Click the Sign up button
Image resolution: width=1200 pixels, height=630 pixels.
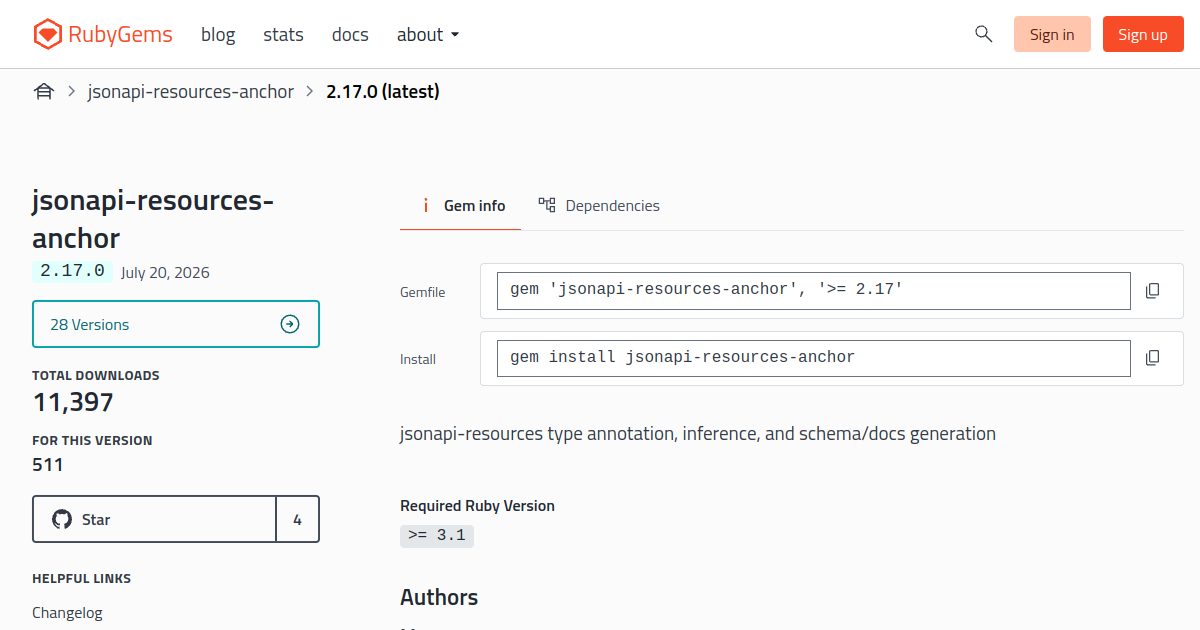point(1143,34)
